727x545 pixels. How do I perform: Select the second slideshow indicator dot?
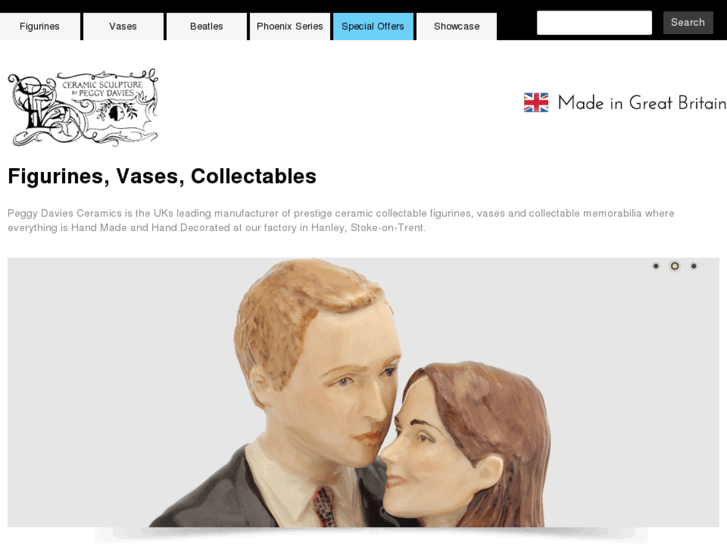click(x=675, y=266)
